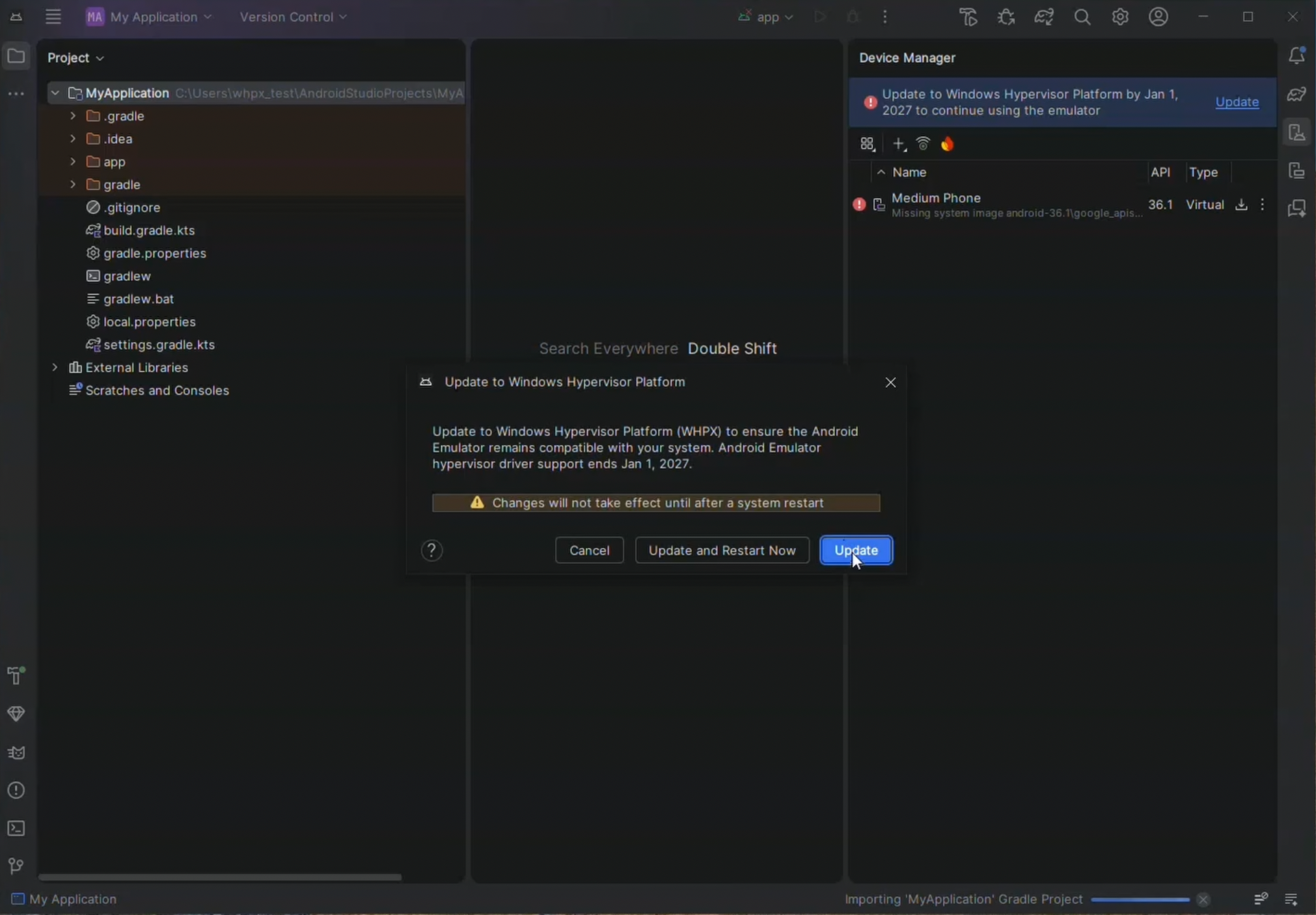The image size is (1316, 915).
Task: Expand the .idea folder
Action: [73, 139]
